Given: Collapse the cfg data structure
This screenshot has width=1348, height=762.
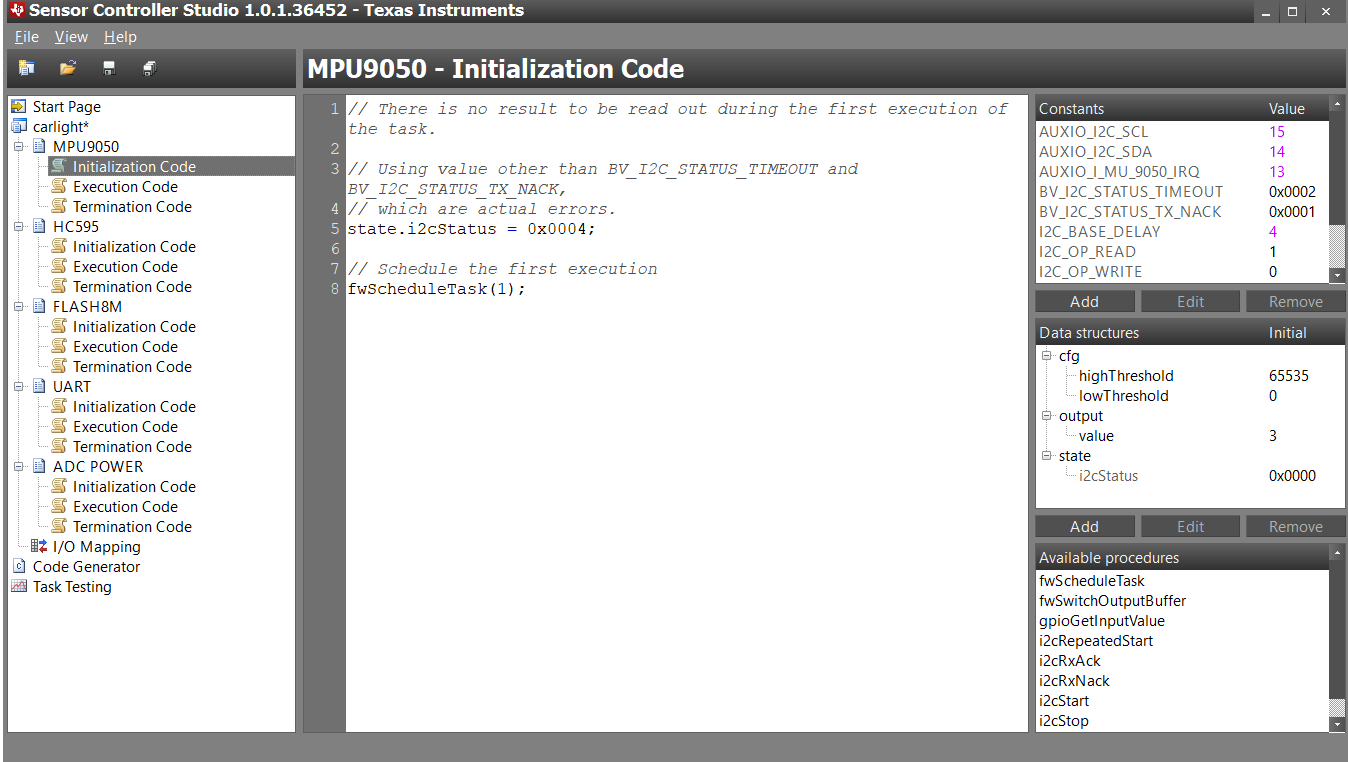Looking at the screenshot, I should point(1047,356).
